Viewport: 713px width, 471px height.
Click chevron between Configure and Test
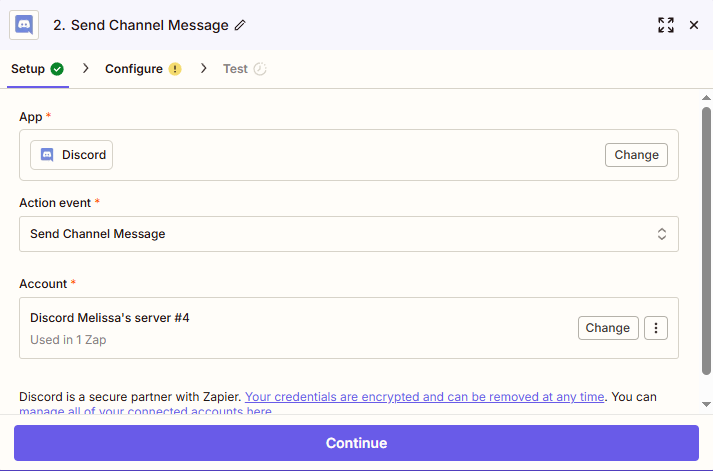(x=203, y=69)
